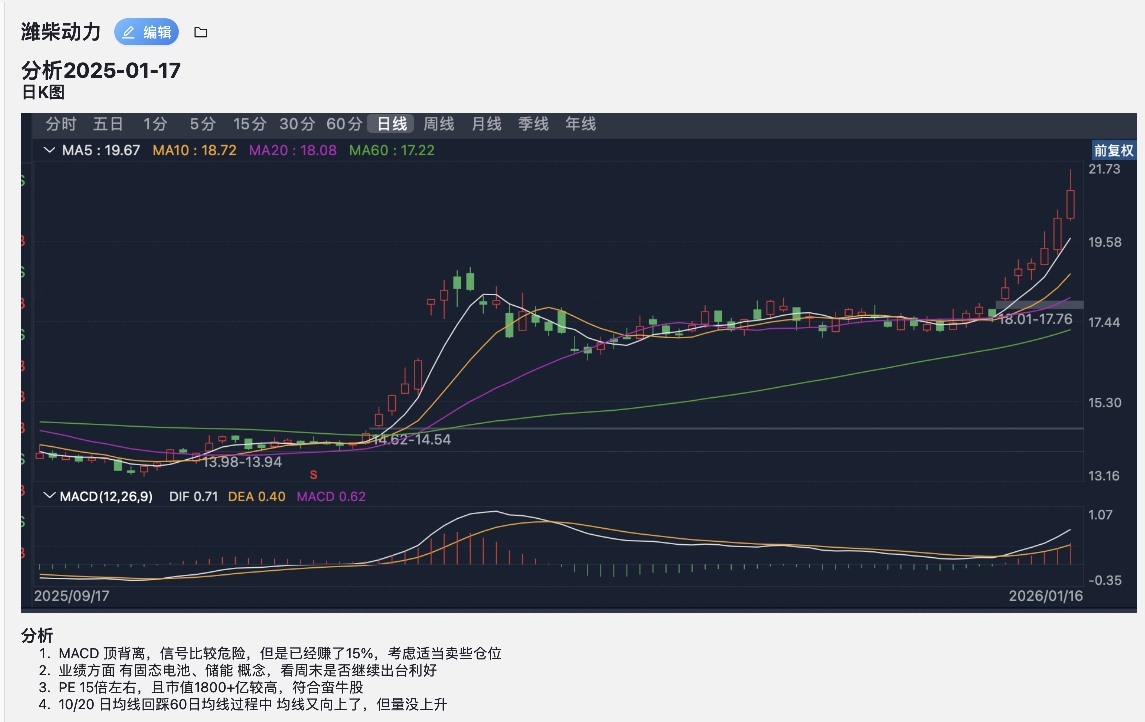Screen dimensions: 1145x722
Task: Click the 分析2025-01-17 heading
Action: click(101, 70)
